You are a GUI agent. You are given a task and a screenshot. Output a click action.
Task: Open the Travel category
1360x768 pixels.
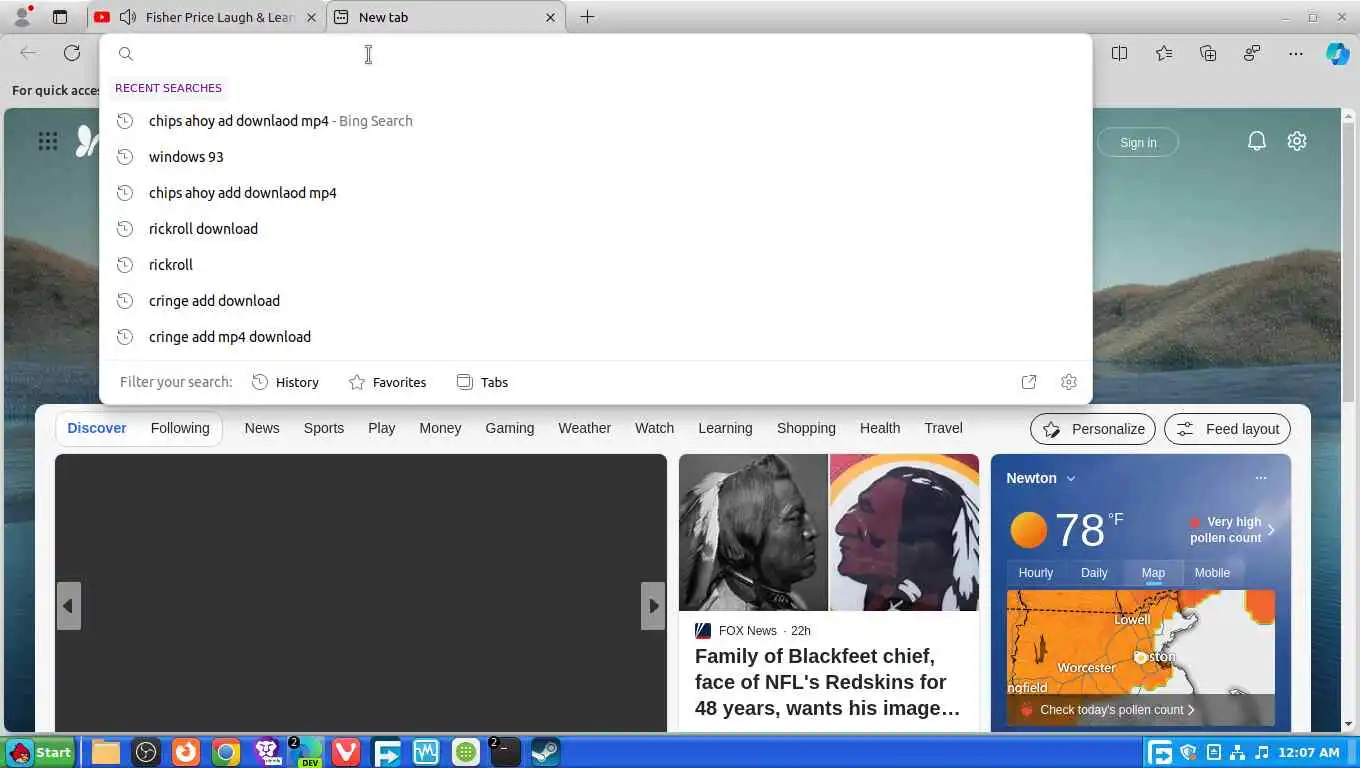[x=943, y=428]
